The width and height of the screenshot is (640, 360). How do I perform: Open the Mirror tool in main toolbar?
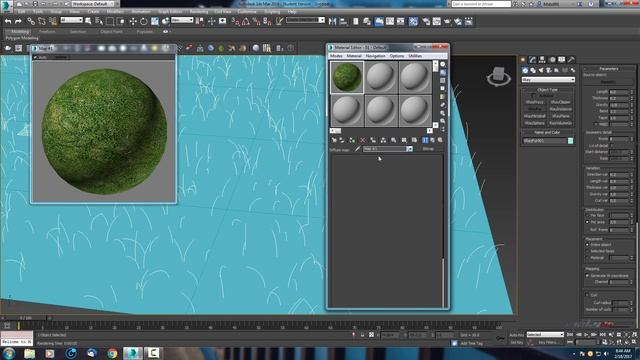coord(333,21)
